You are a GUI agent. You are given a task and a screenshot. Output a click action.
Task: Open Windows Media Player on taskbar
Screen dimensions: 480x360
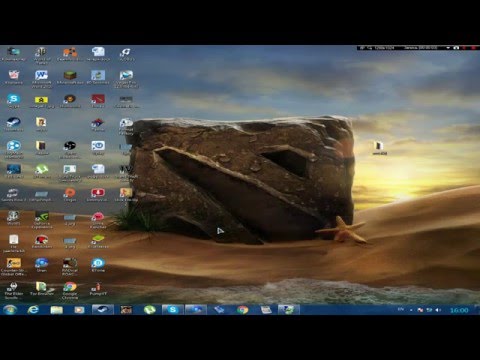click(79, 310)
